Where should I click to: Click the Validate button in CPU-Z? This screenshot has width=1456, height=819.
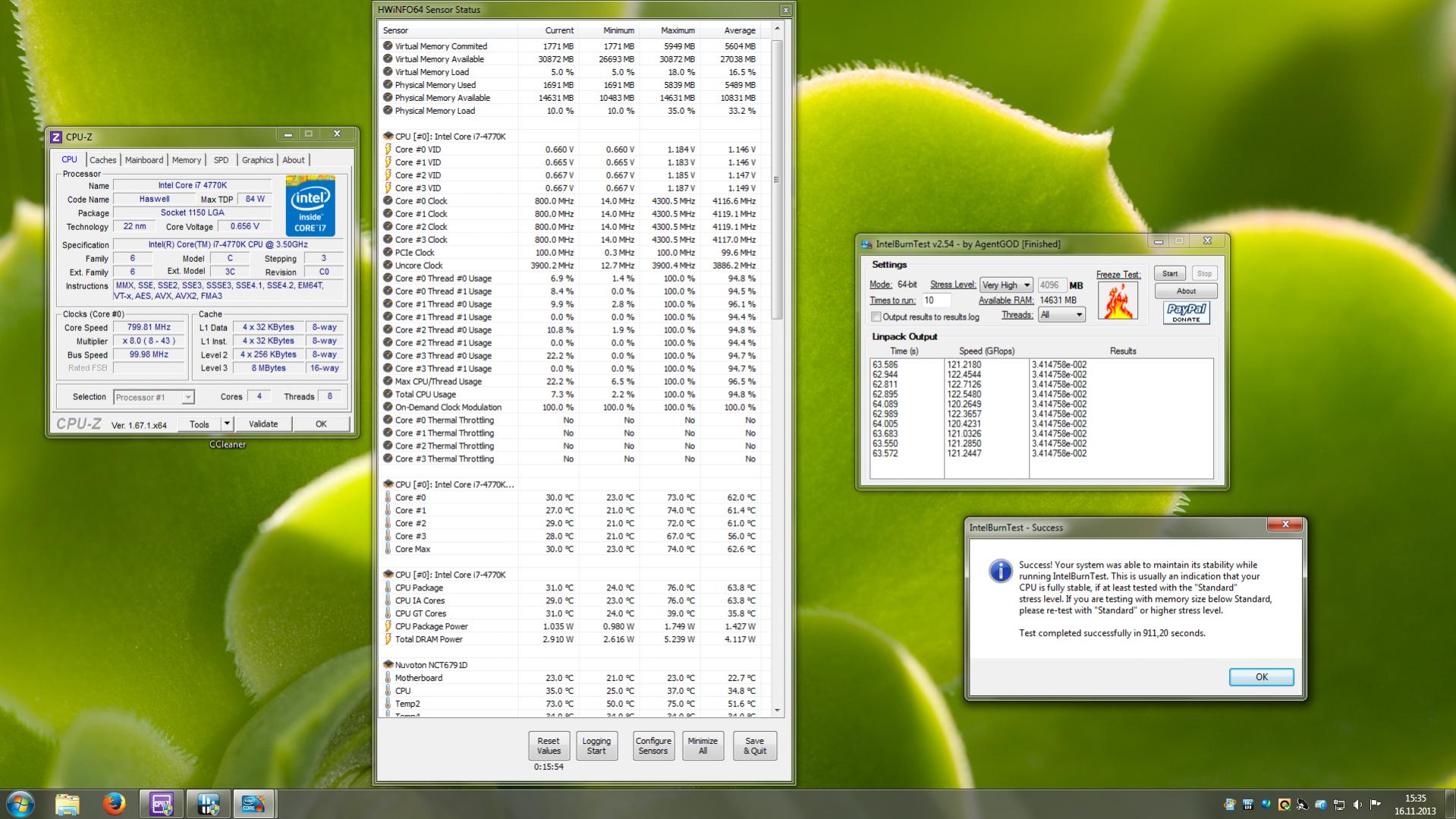click(x=263, y=424)
